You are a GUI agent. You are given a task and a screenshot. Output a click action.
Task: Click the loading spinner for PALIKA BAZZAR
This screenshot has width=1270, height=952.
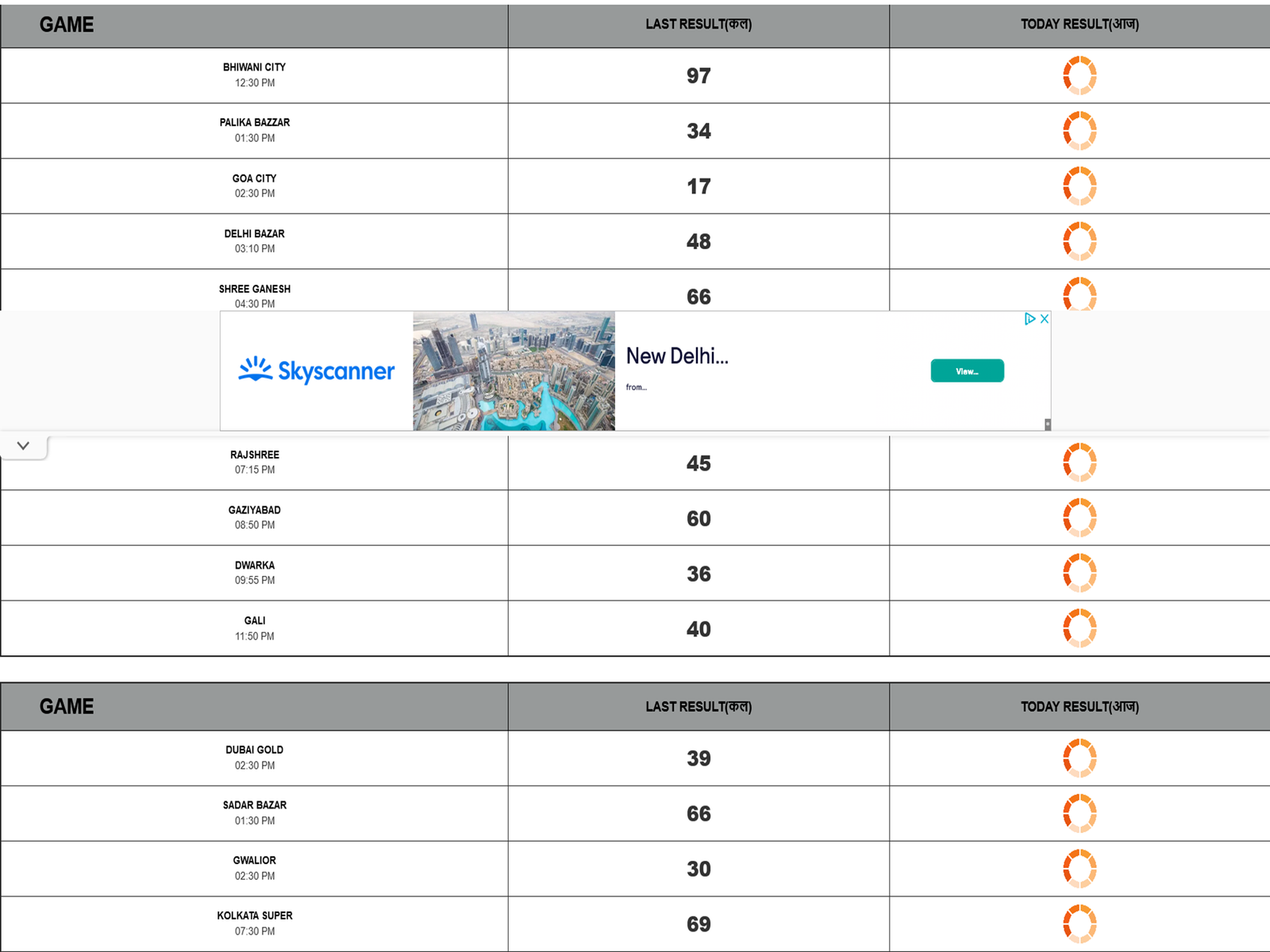[1079, 131]
